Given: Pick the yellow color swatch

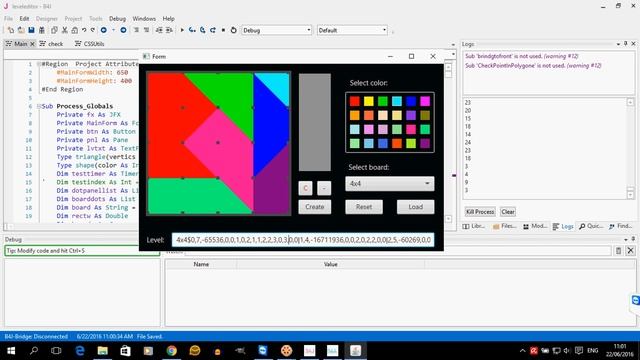Looking at the screenshot, I should (x=369, y=101).
